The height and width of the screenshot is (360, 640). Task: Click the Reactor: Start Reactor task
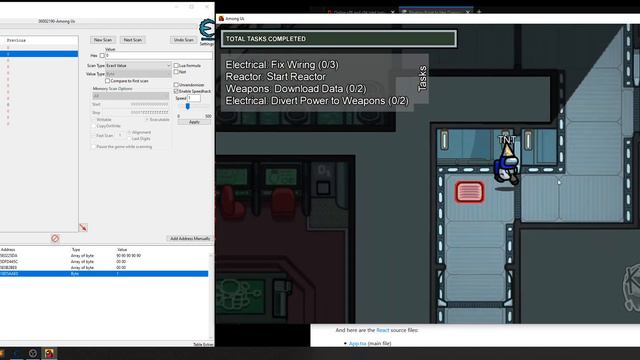[x=276, y=77]
